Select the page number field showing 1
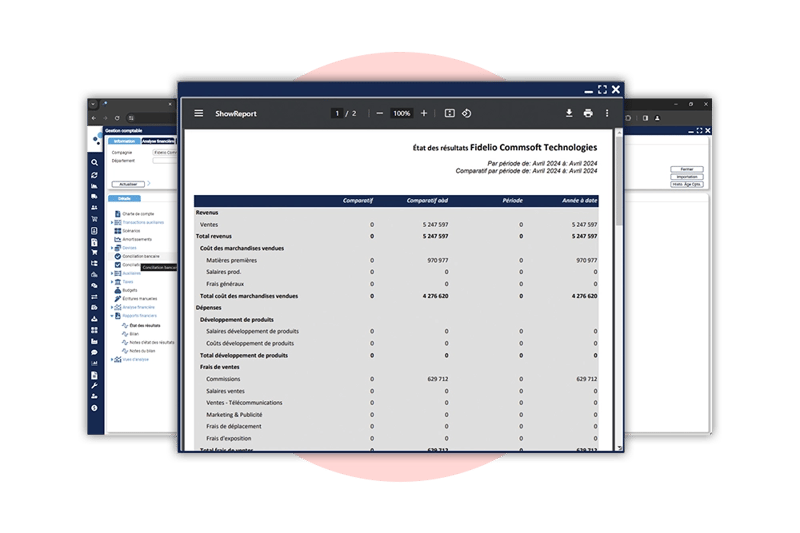Screen dimensions: 800x533 [337, 113]
